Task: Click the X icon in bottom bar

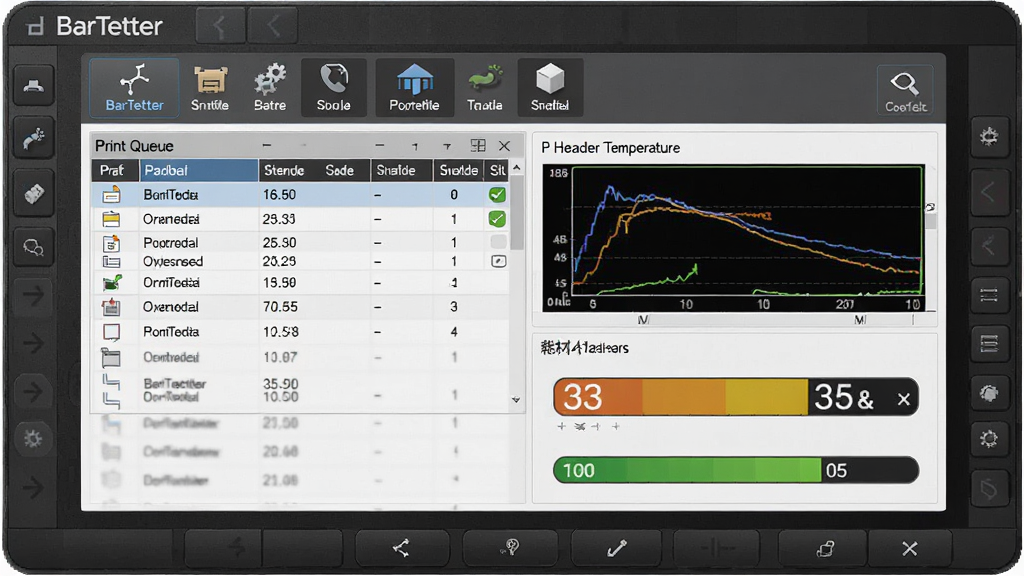Action: click(910, 548)
